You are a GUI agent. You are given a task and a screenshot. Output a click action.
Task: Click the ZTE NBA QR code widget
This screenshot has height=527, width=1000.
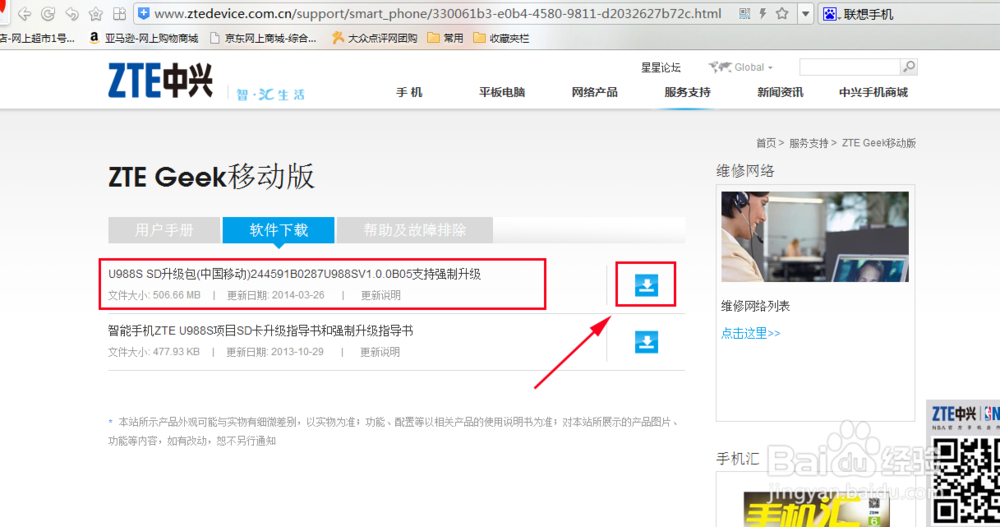963,464
